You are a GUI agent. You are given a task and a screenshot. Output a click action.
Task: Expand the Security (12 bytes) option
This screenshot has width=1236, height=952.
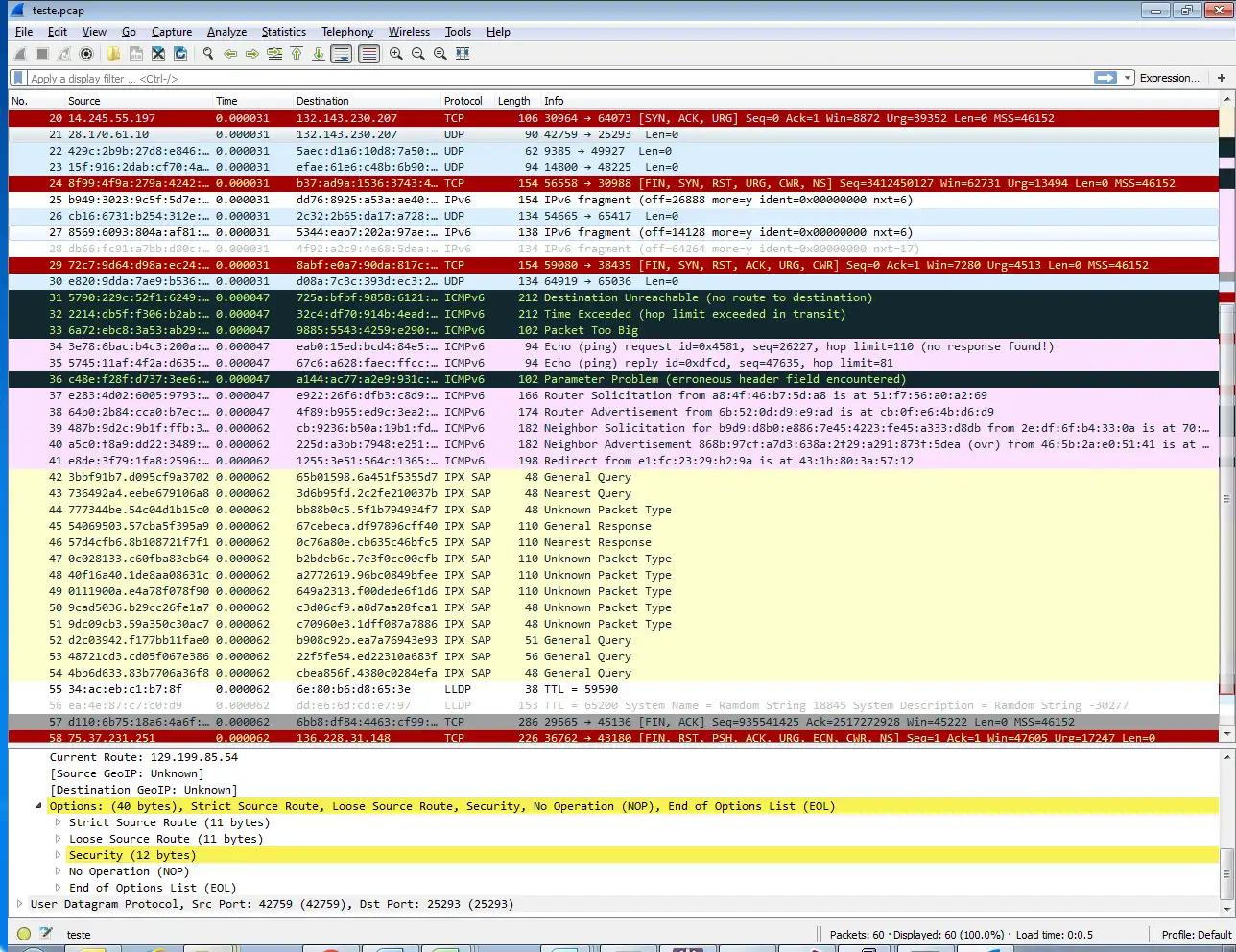(x=58, y=855)
